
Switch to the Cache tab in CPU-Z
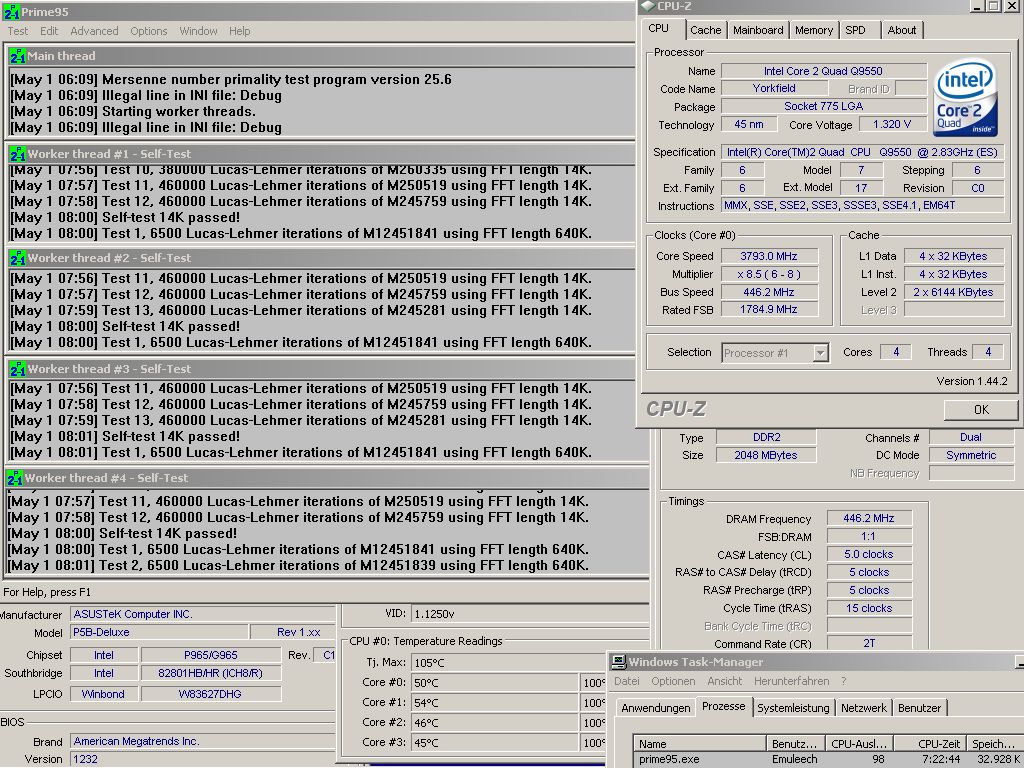tap(705, 30)
